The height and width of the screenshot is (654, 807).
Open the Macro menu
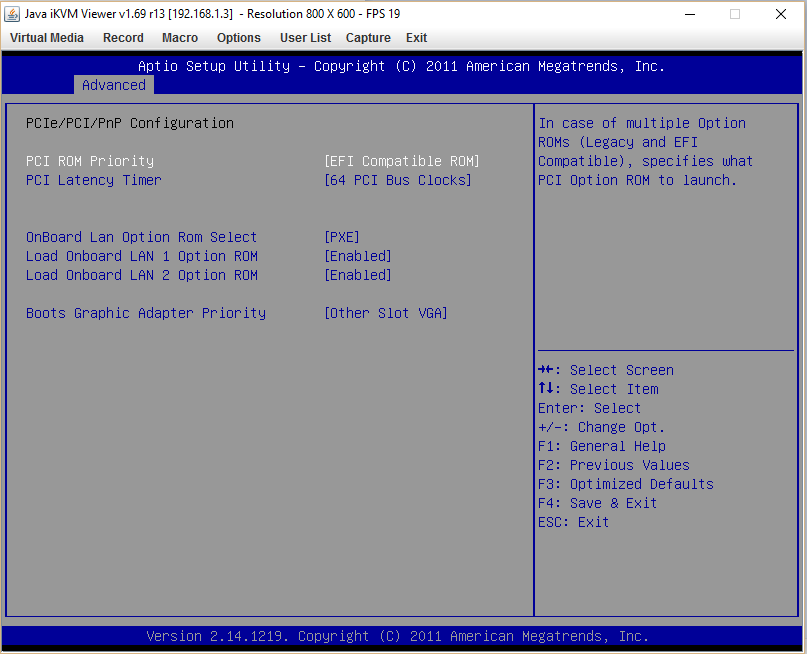tap(180, 38)
